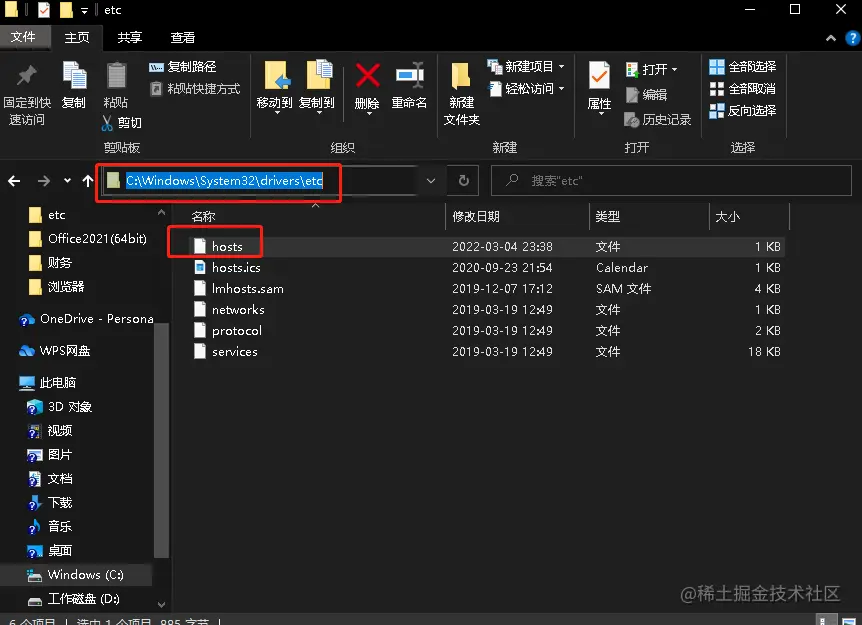Expand the Easy access (轻松访问) dropdown

[562, 89]
